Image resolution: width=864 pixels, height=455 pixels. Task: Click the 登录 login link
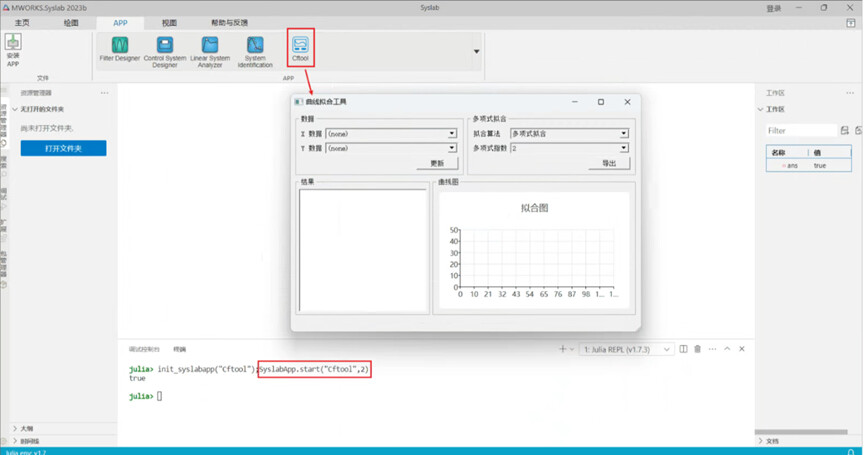774,8
